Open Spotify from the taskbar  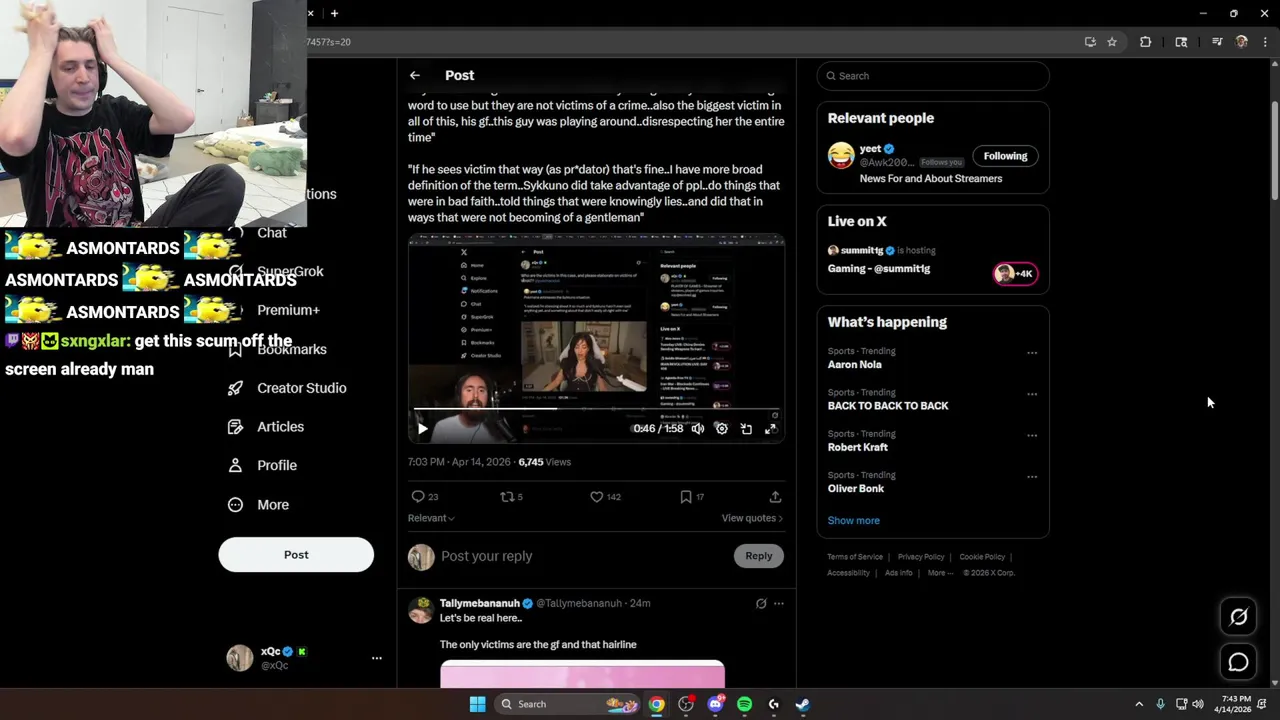pyautogui.click(x=744, y=704)
